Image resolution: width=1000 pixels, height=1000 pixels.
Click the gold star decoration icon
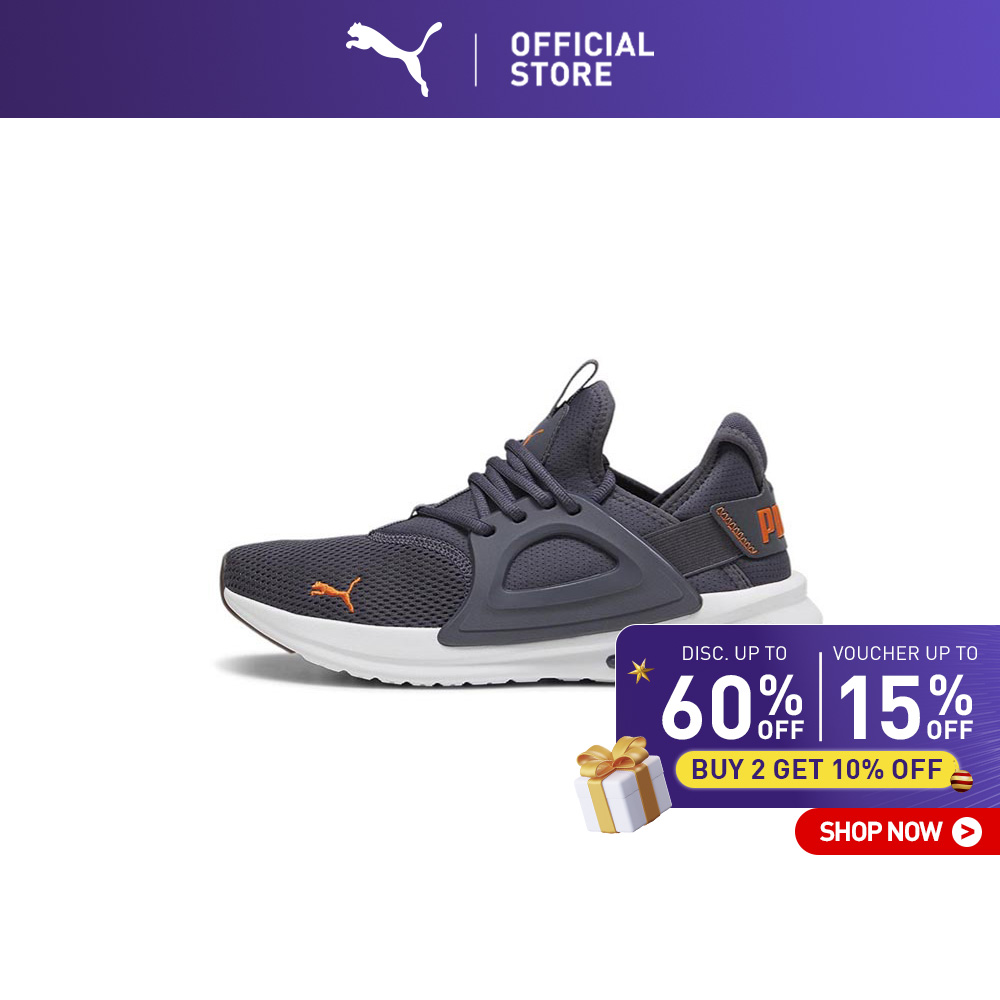640,671
